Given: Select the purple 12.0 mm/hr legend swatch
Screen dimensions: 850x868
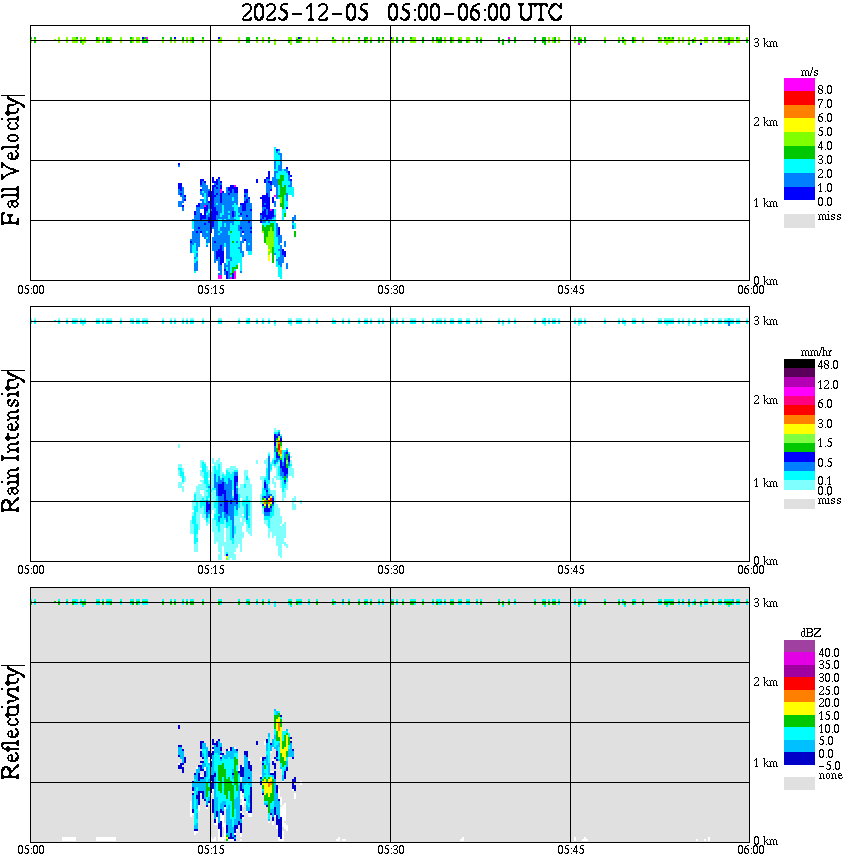Looking at the screenshot, I should 799,383.
